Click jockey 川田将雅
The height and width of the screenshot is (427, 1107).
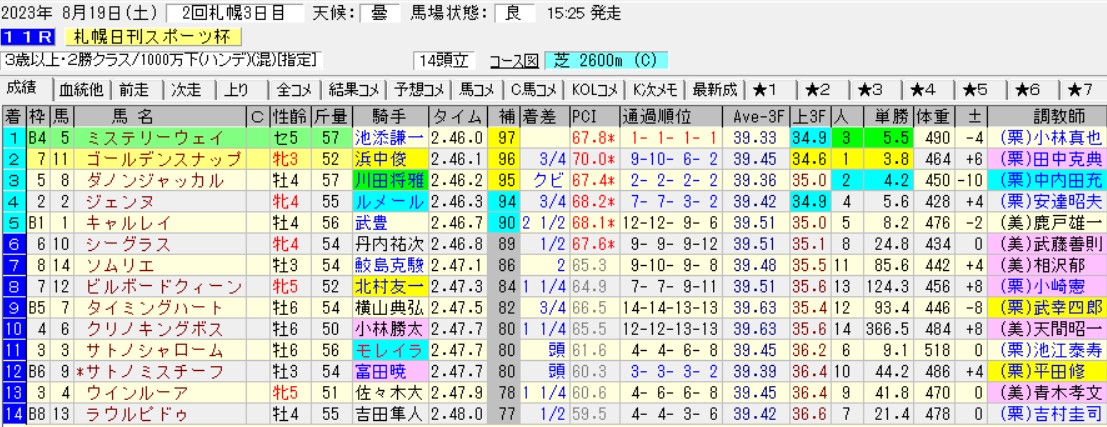click(387, 181)
